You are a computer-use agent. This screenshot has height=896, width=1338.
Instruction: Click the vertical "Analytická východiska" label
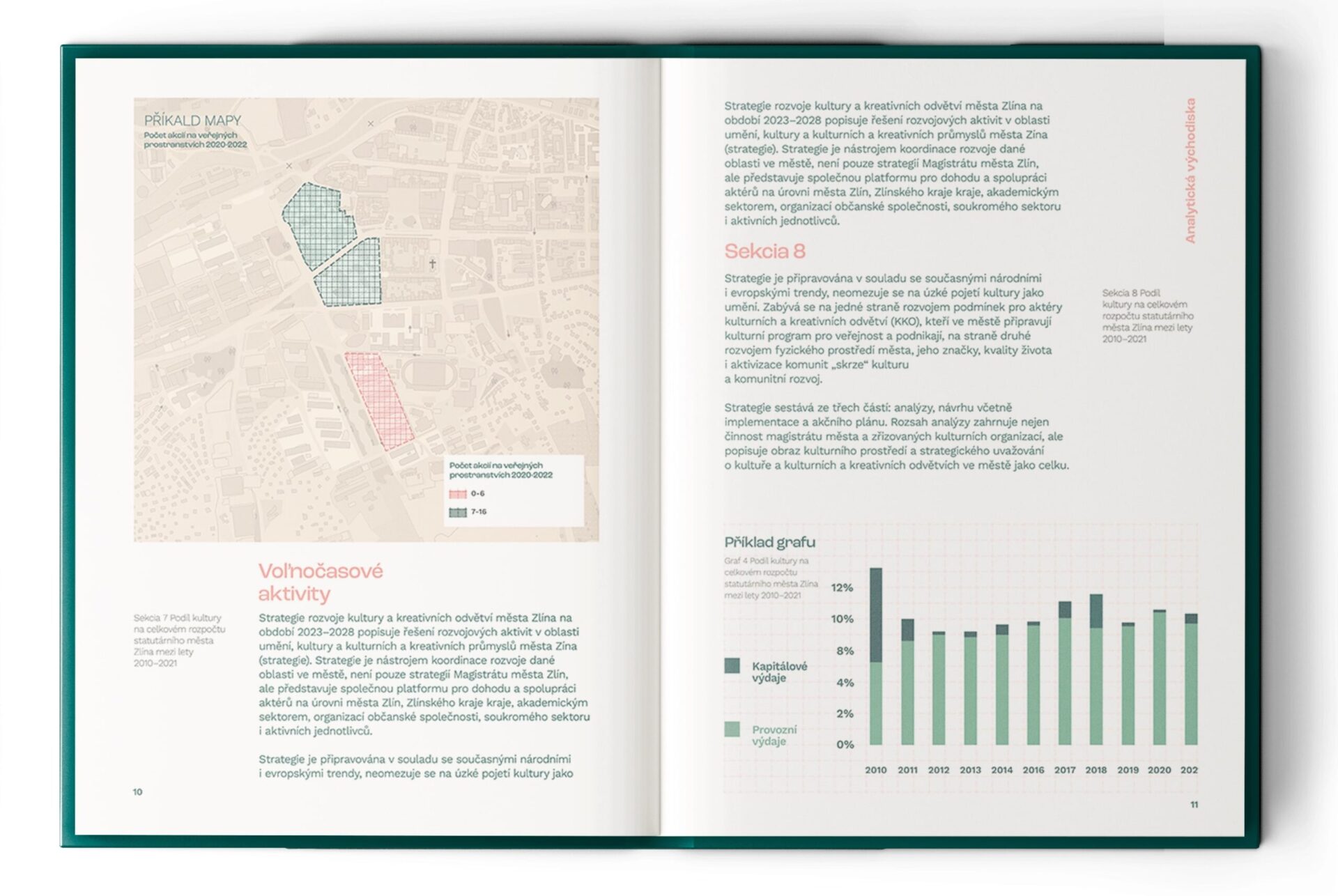tap(1190, 171)
